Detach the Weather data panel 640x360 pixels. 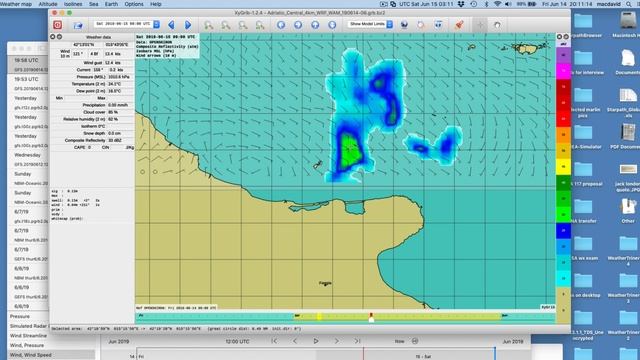tap(60, 37)
